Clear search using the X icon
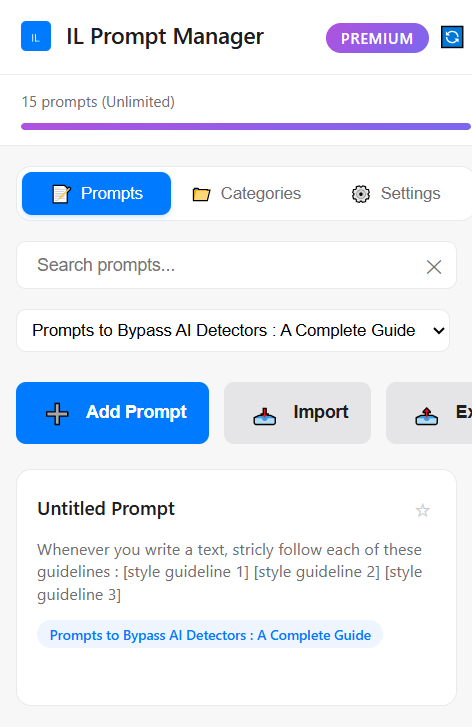 [434, 267]
